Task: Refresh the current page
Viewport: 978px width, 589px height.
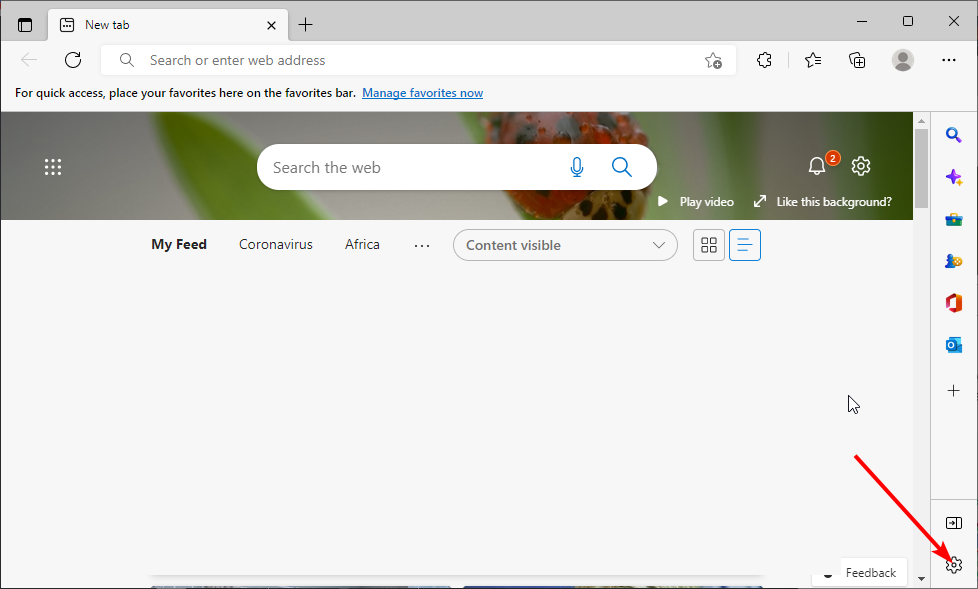Action: pyautogui.click(x=73, y=60)
